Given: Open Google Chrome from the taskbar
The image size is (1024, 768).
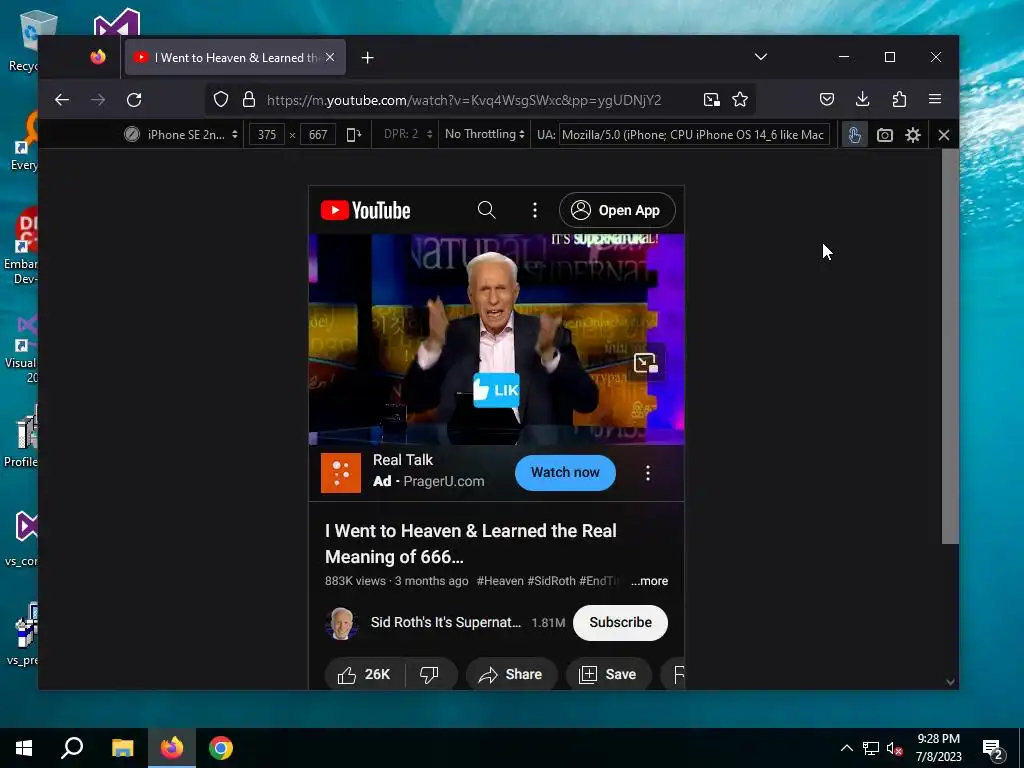Looking at the screenshot, I should (221, 748).
